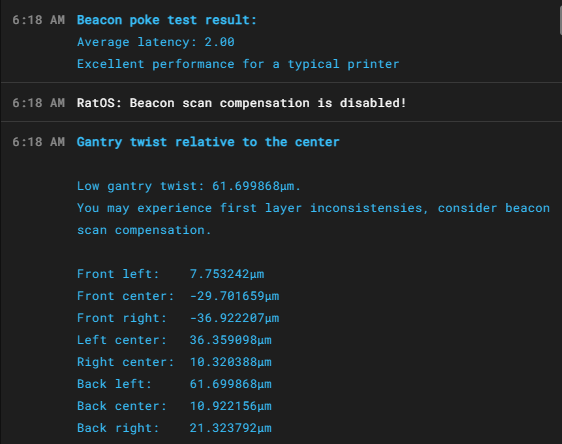
Task: Click the first layer inconsistensies warning line
Action: click(313, 208)
